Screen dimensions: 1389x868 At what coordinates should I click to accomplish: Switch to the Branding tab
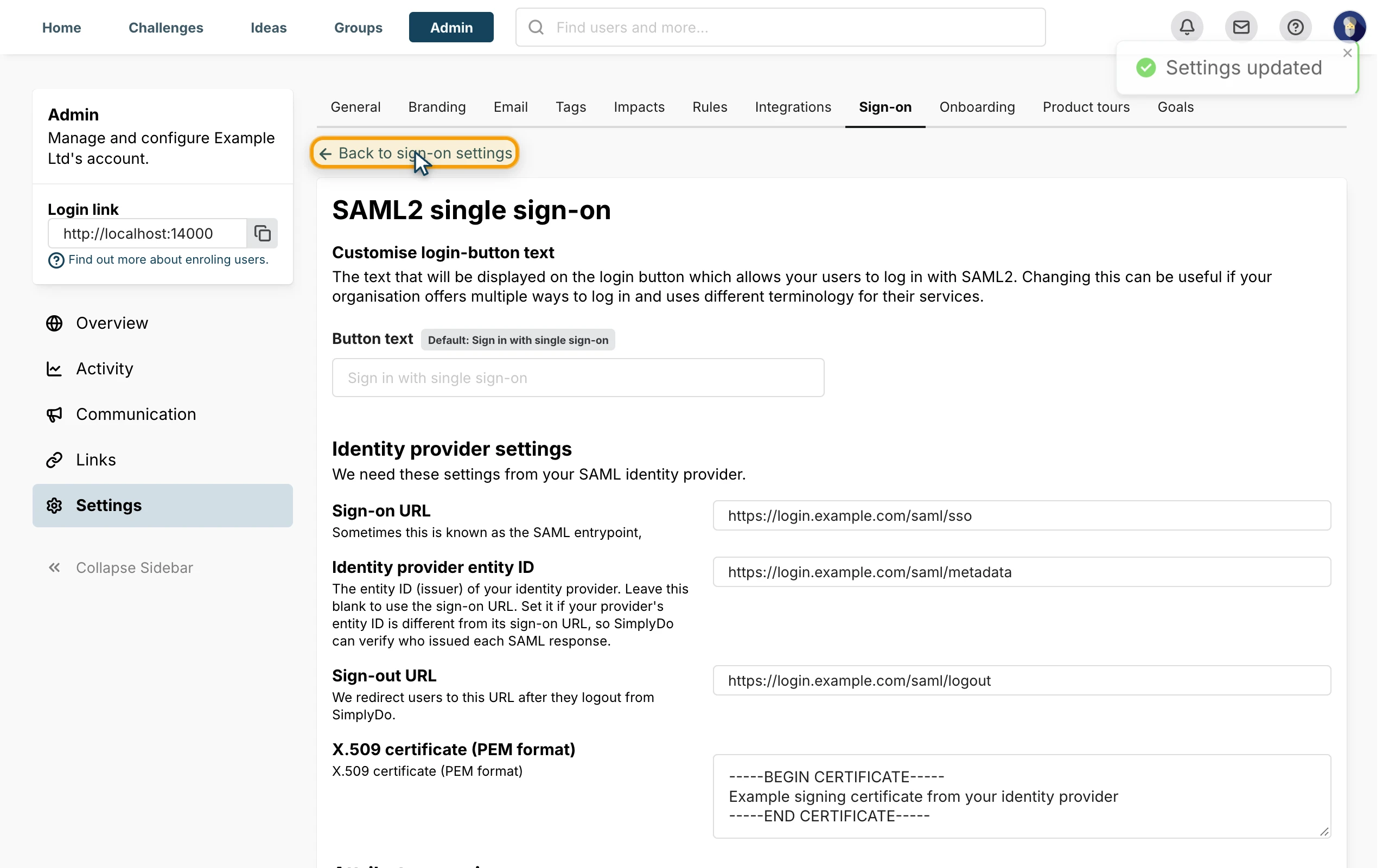pos(437,107)
